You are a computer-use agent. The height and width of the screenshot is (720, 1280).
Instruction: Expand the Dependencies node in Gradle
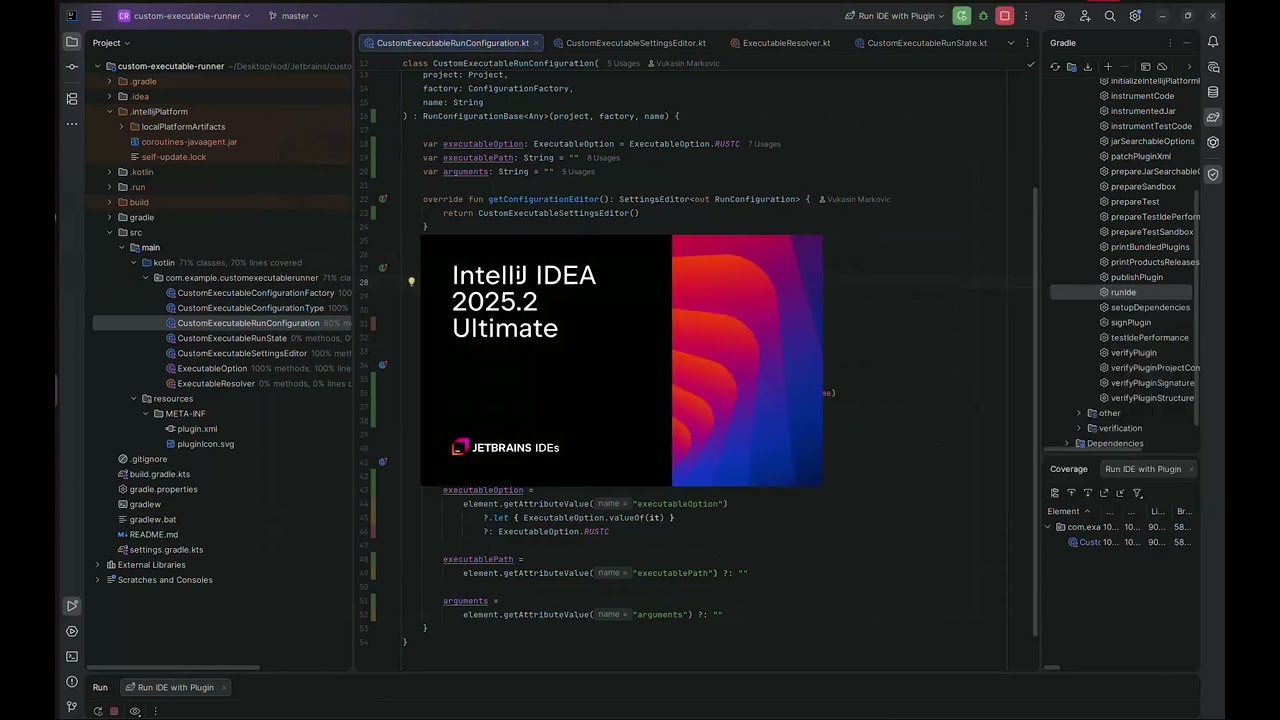pos(1067,443)
